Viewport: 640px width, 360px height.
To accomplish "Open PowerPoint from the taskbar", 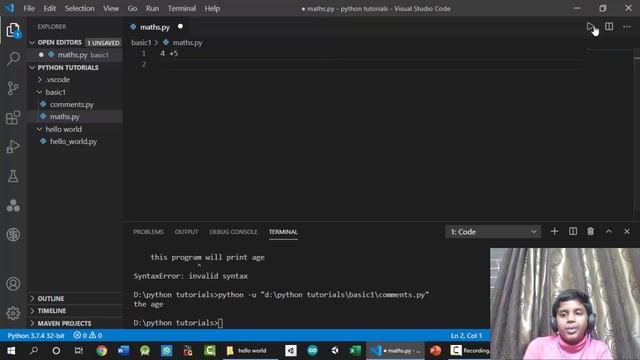I will (x=436, y=351).
